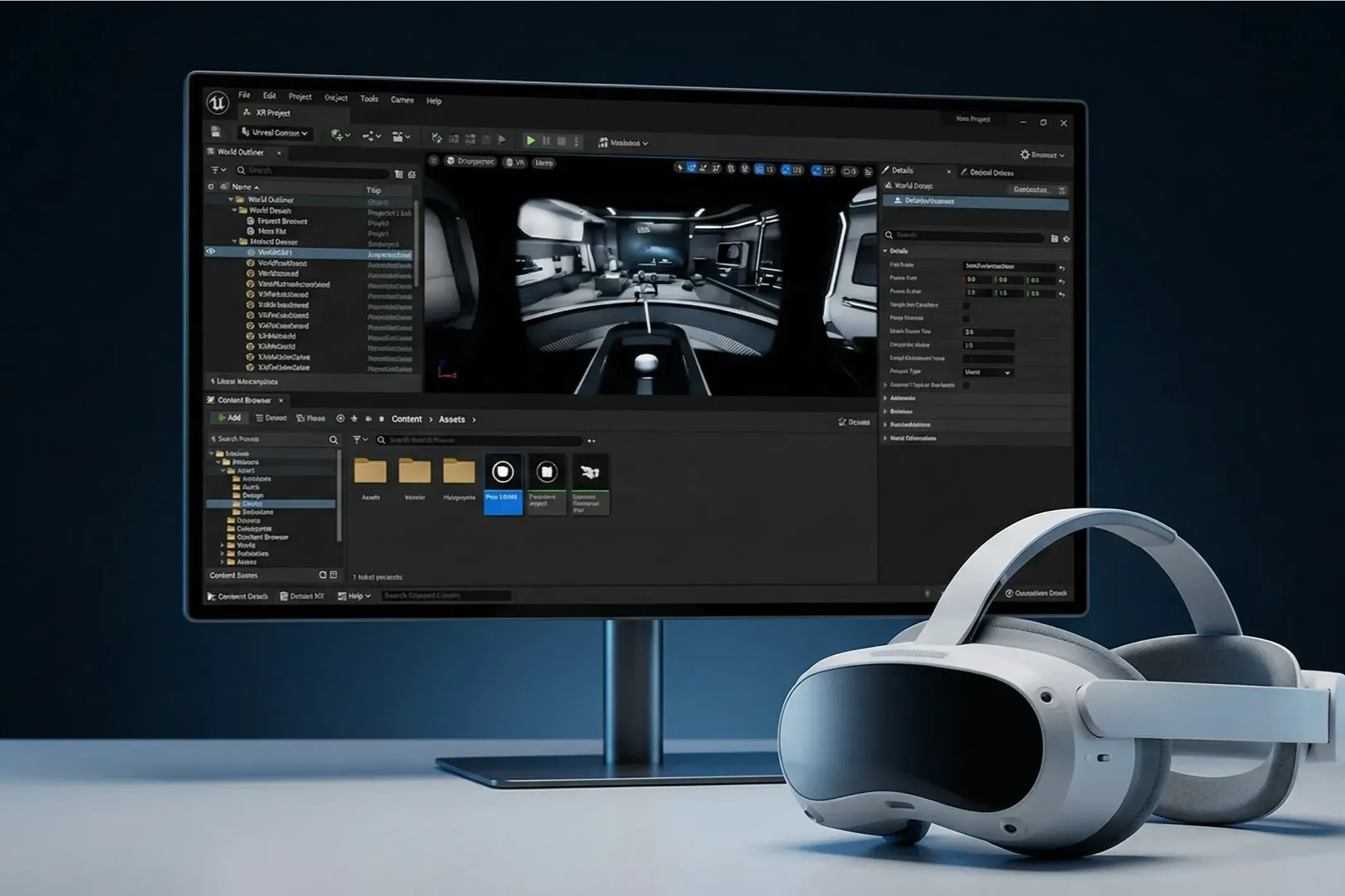Open the Unreal Content dropdown
Screen dimensions: 1345x896
coord(274,132)
